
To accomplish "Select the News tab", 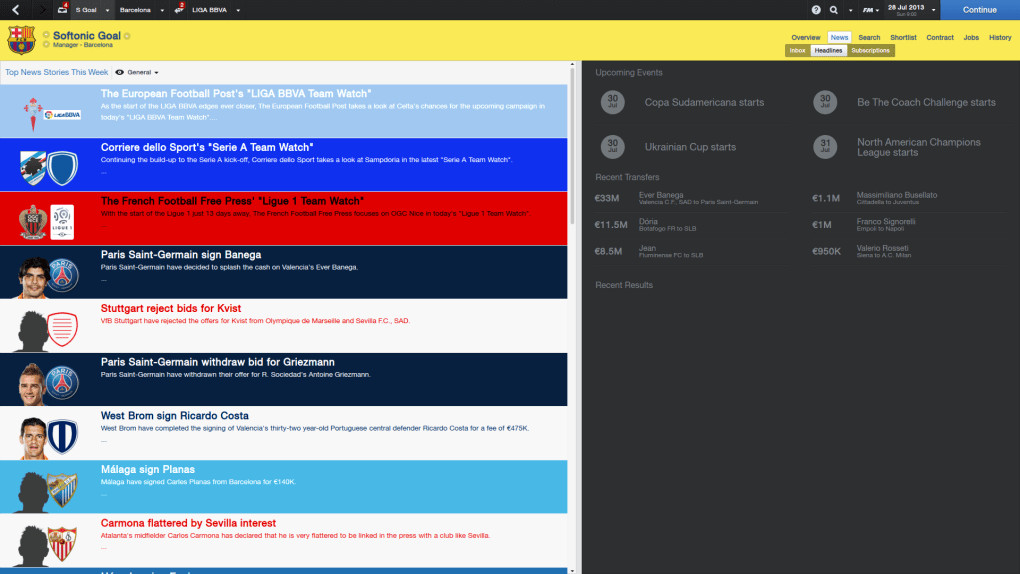I will [x=839, y=38].
